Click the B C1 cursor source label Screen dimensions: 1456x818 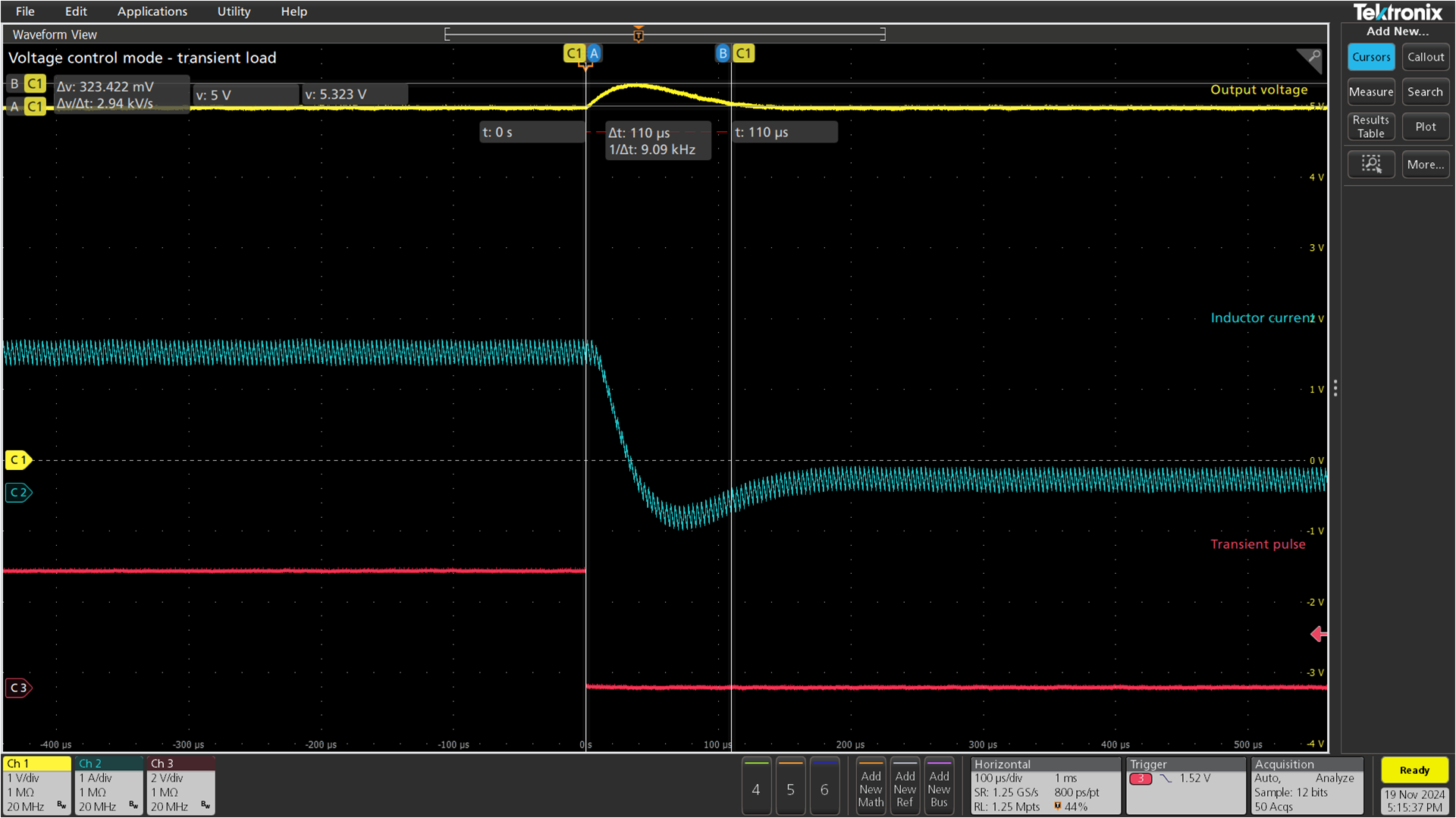coord(27,83)
